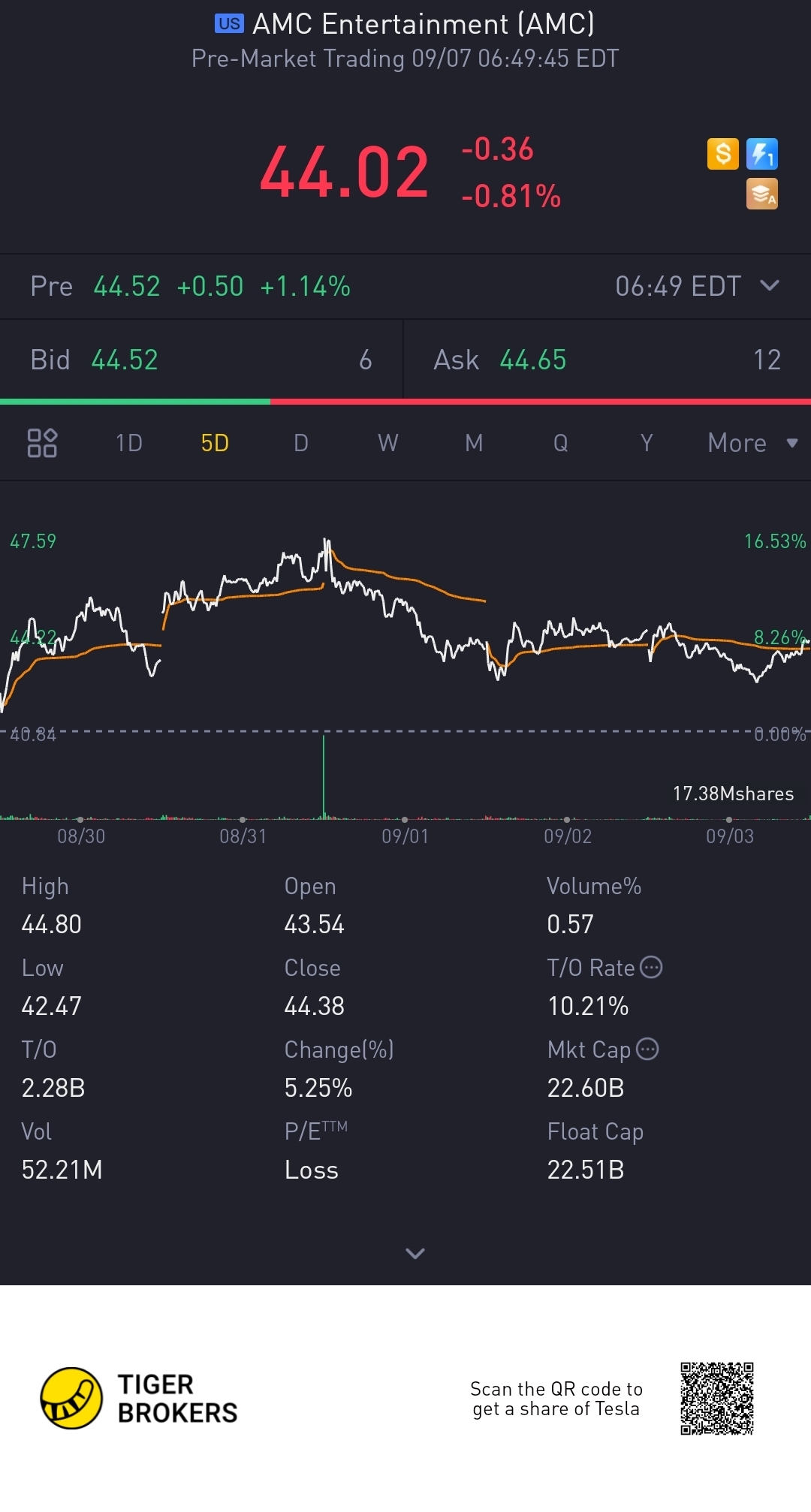The width and height of the screenshot is (811, 1512).
Task: Tap the Bid 44.52 quote cell
Action: 201,360
